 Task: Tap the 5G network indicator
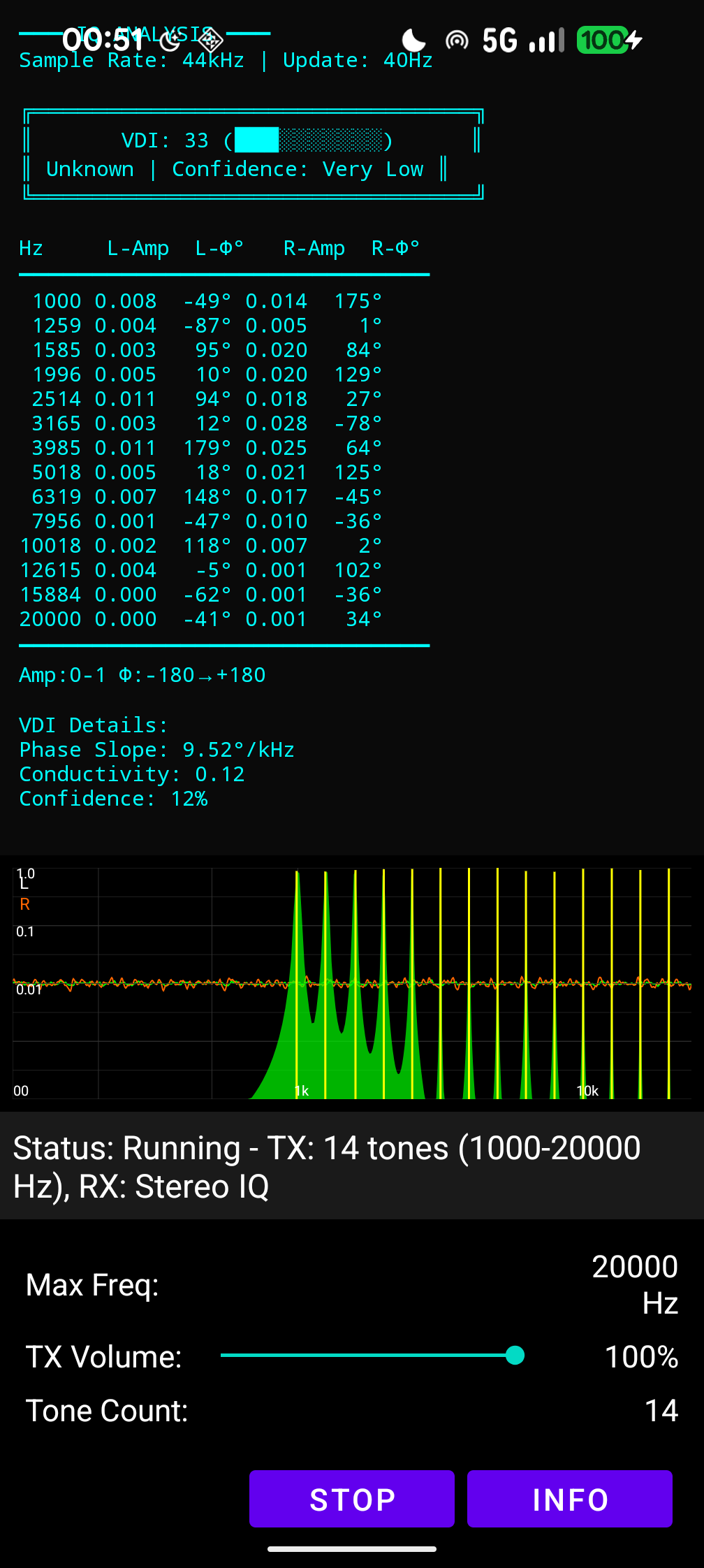(500, 41)
